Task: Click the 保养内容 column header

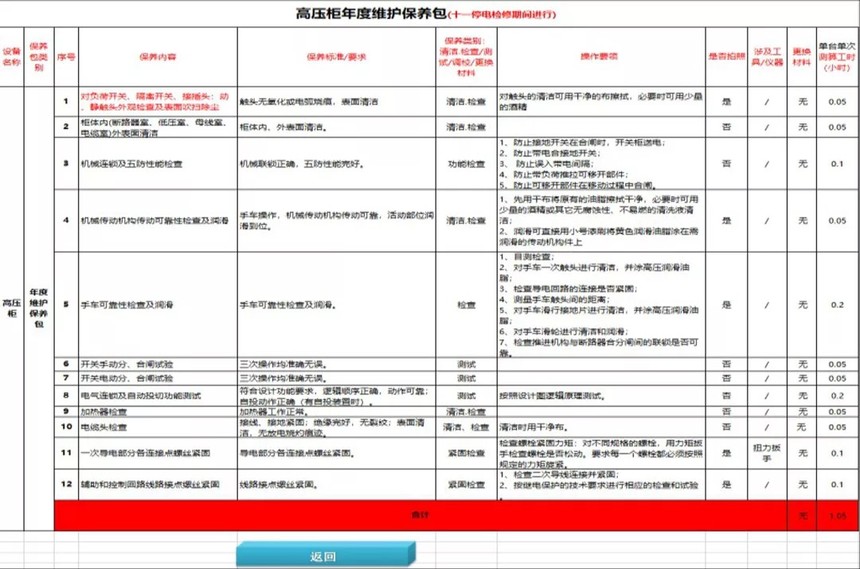Action: point(158,57)
